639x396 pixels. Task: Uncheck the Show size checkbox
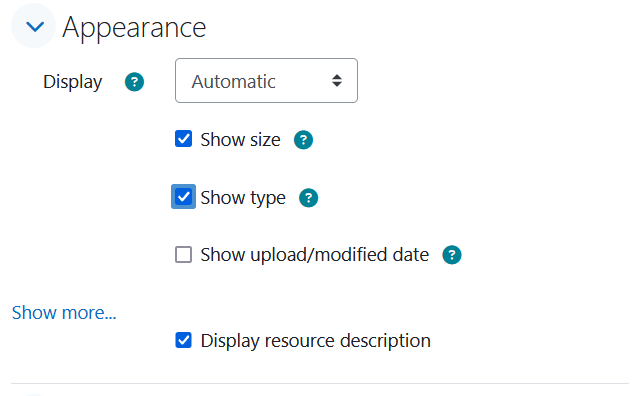pos(183,139)
